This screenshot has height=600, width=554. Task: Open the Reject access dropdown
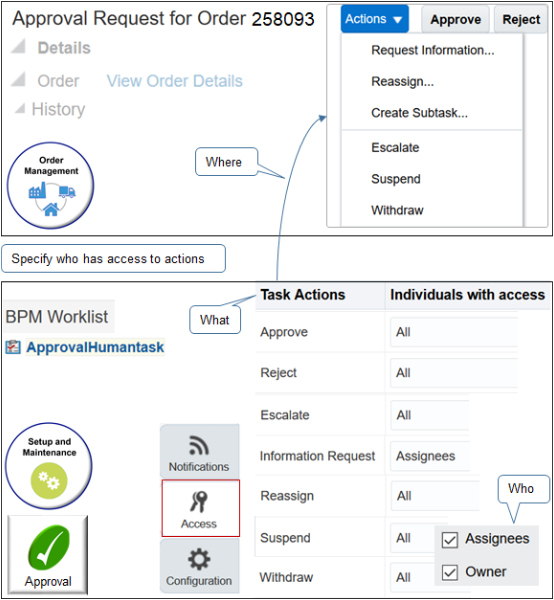click(454, 373)
